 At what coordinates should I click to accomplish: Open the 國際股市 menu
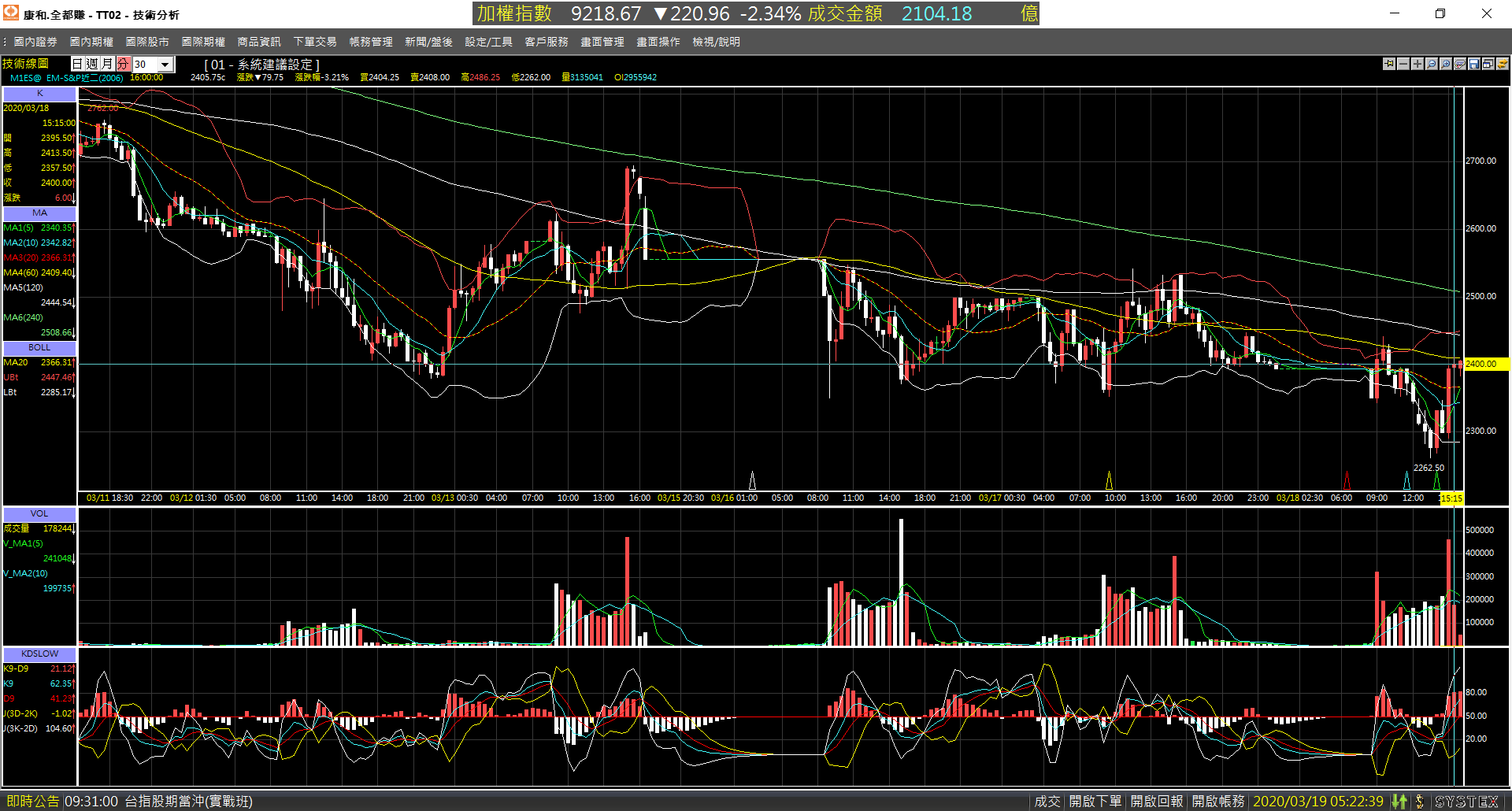tap(147, 42)
